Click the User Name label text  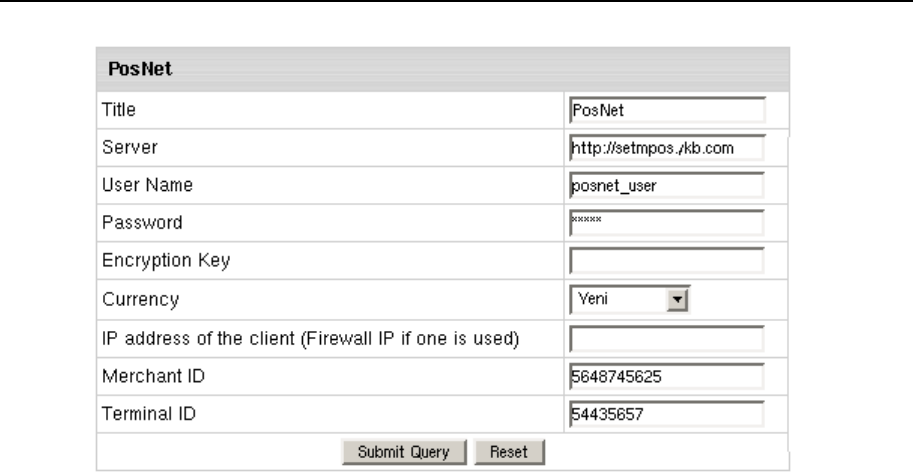(x=139, y=185)
